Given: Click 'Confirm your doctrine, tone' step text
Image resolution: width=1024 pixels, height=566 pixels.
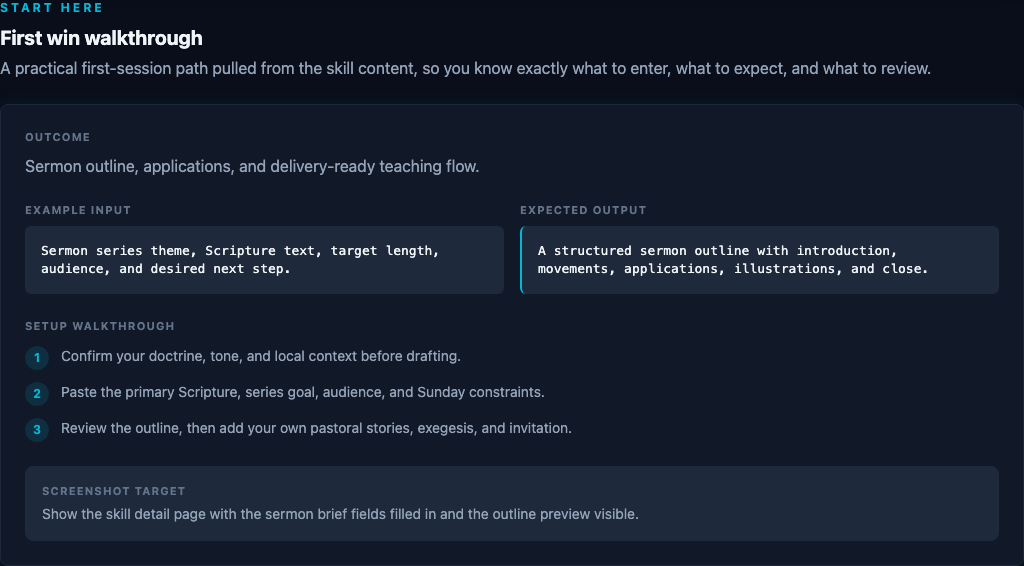Looking at the screenshot, I should pyautogui.click(x=261, y=356).
